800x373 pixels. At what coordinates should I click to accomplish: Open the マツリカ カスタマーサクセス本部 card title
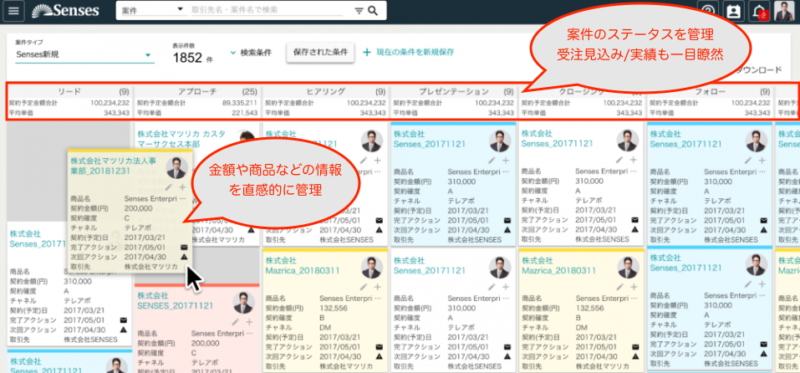[181, 139]
